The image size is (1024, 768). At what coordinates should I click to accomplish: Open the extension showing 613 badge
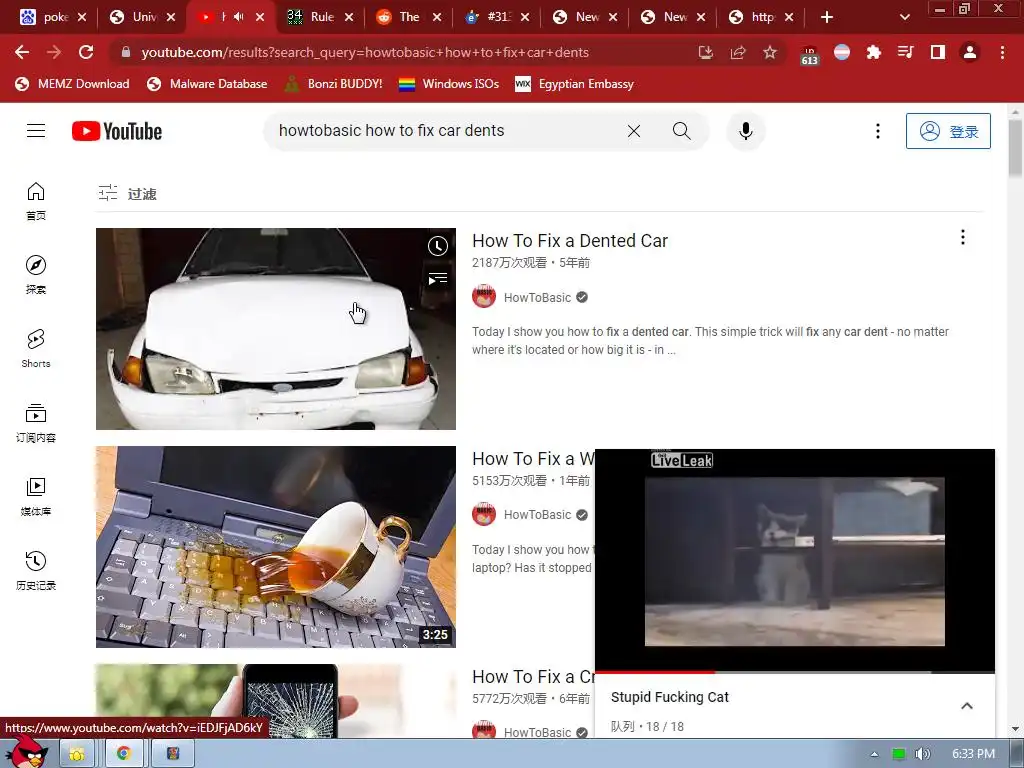(x=810, y=54)
